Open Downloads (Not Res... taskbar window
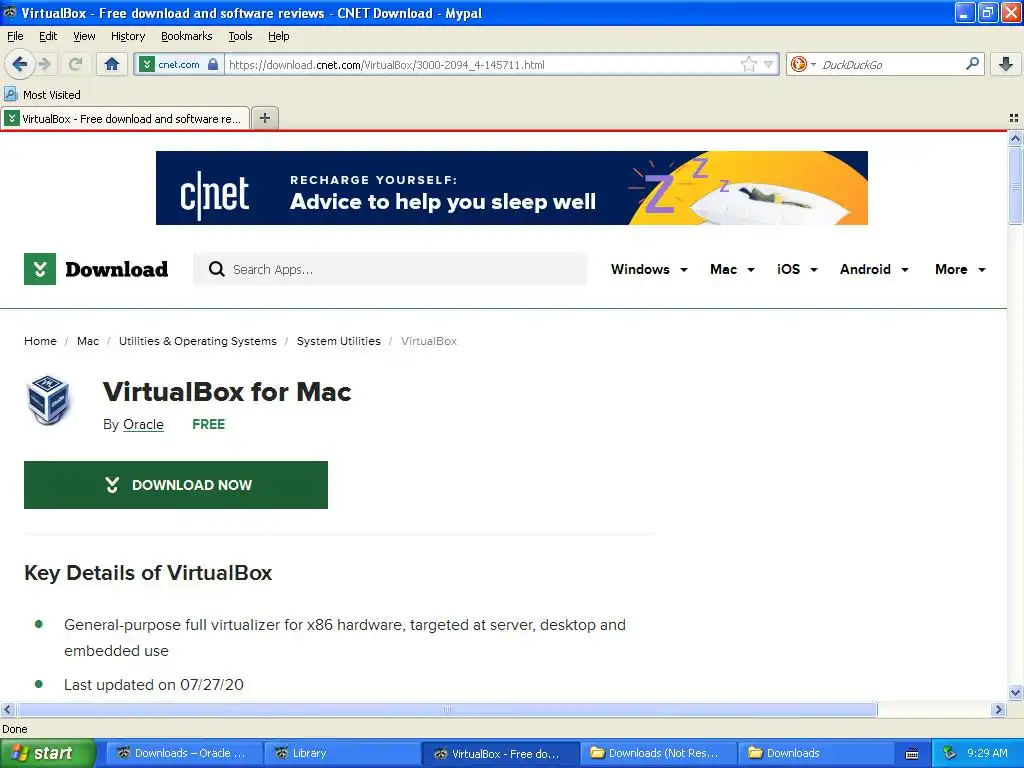Image resolution: width=1024 pixels, height=768 pixels. [658, 753]
